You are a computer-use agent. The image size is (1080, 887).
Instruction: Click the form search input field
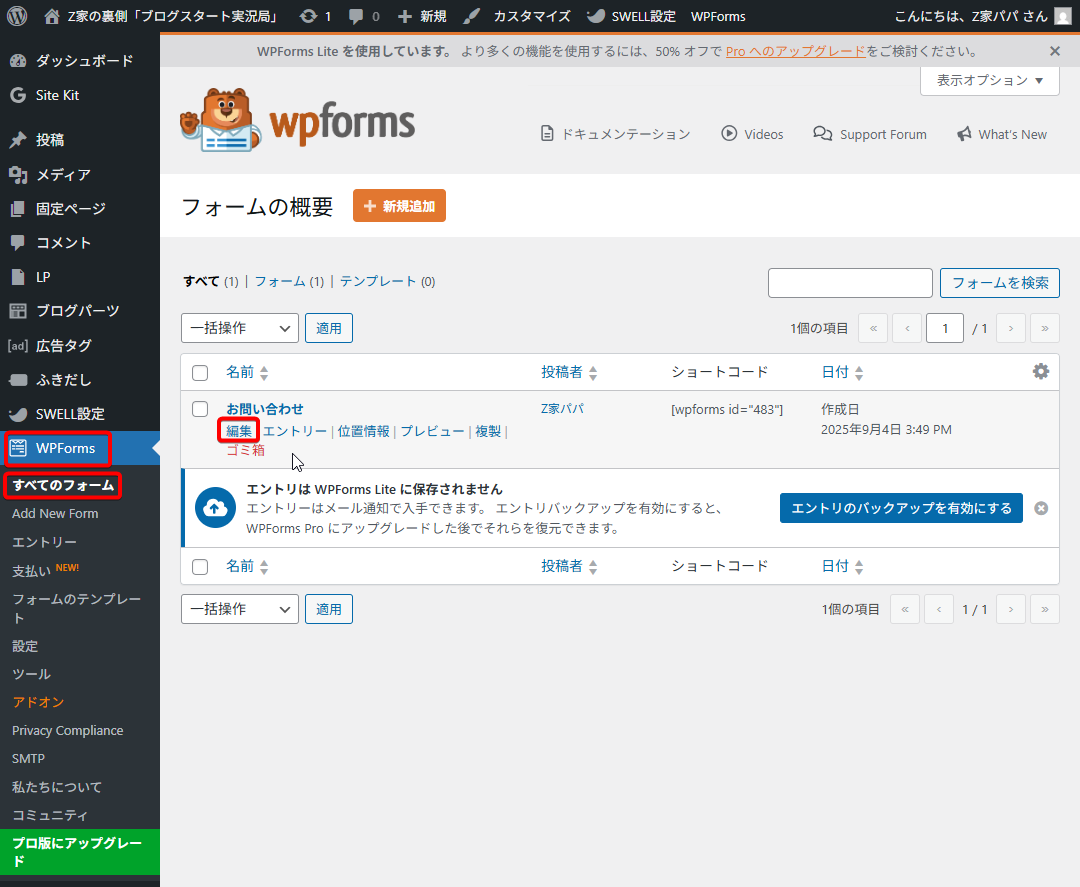point(849,283)
